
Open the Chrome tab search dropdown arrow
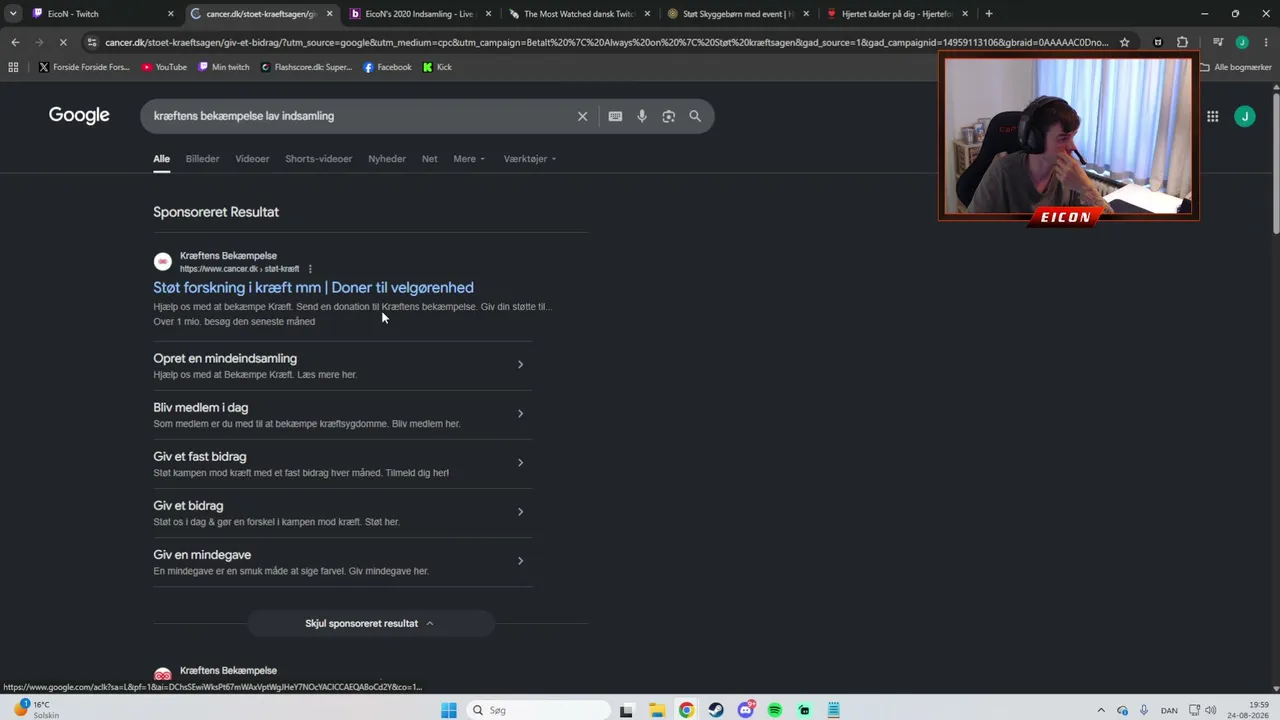[13, 14]
